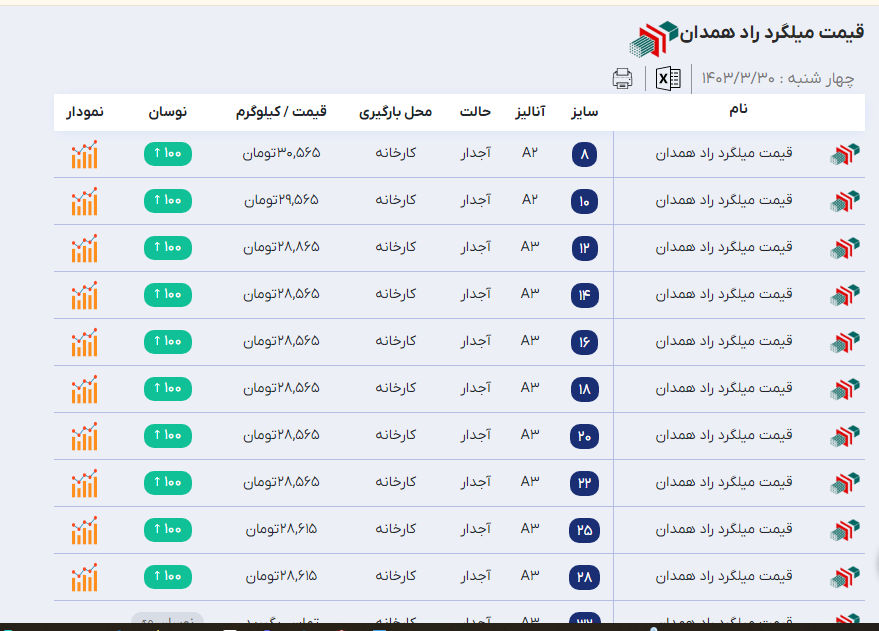Click the green fluctuation badge in size 18 row
Screen dimensions: 879x631
[167, 388]
